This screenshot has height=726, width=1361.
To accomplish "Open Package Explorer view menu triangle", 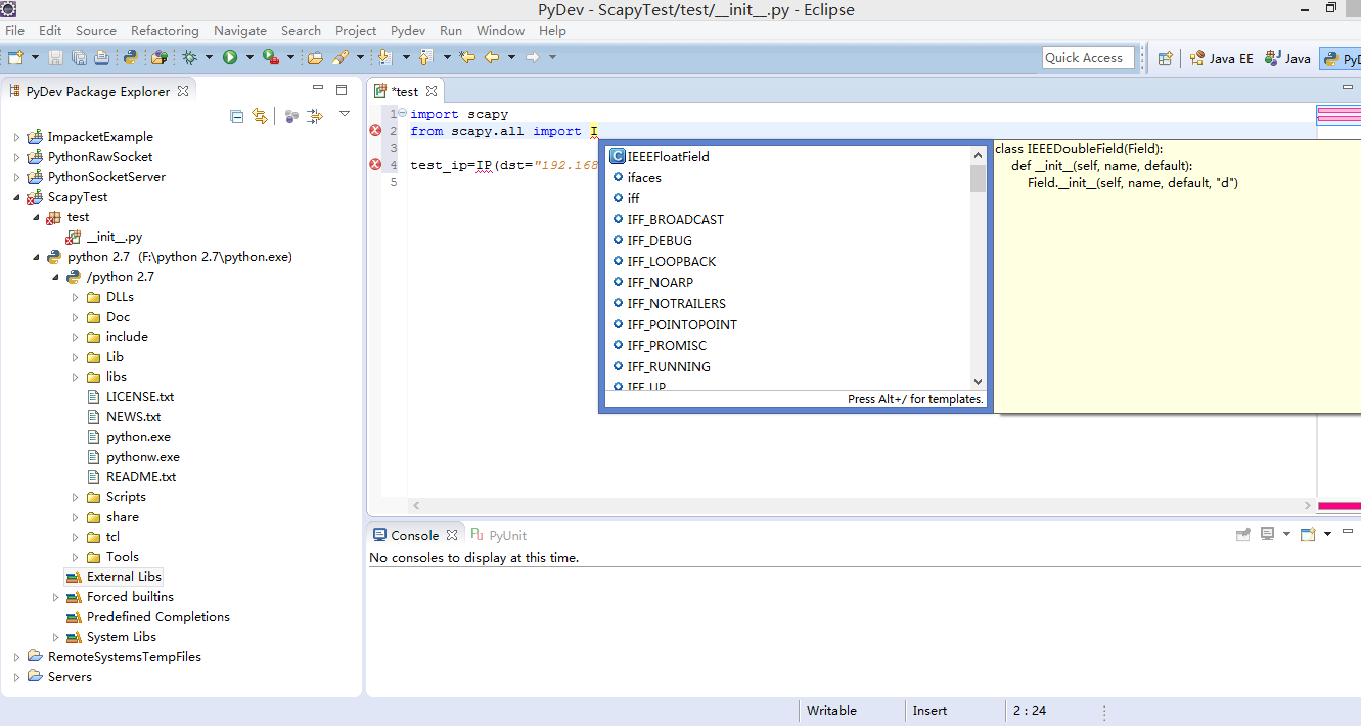I will [345, 114].
